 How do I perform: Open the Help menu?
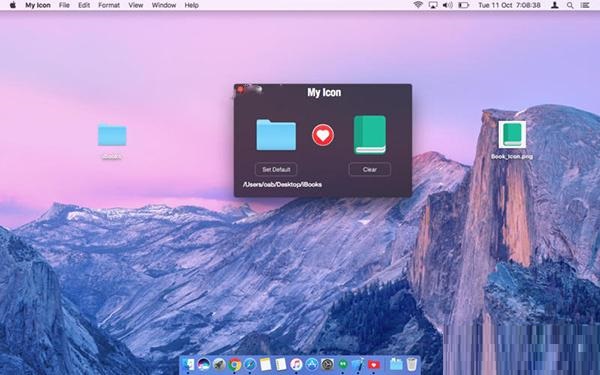(191, 5)
